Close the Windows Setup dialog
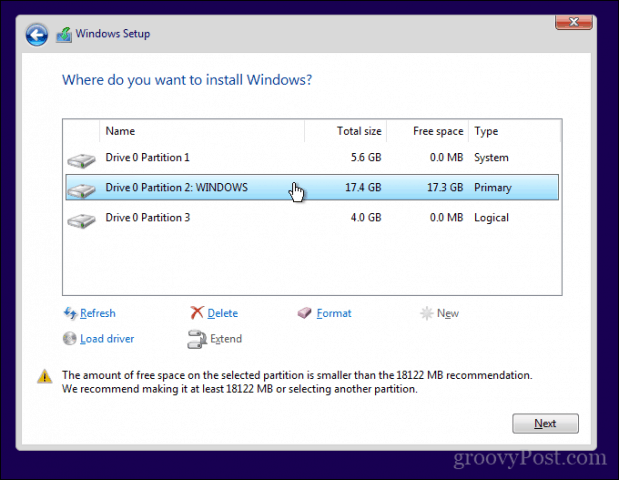The width and height of the screenshot is (619, 480). click(x=574, y=22)
